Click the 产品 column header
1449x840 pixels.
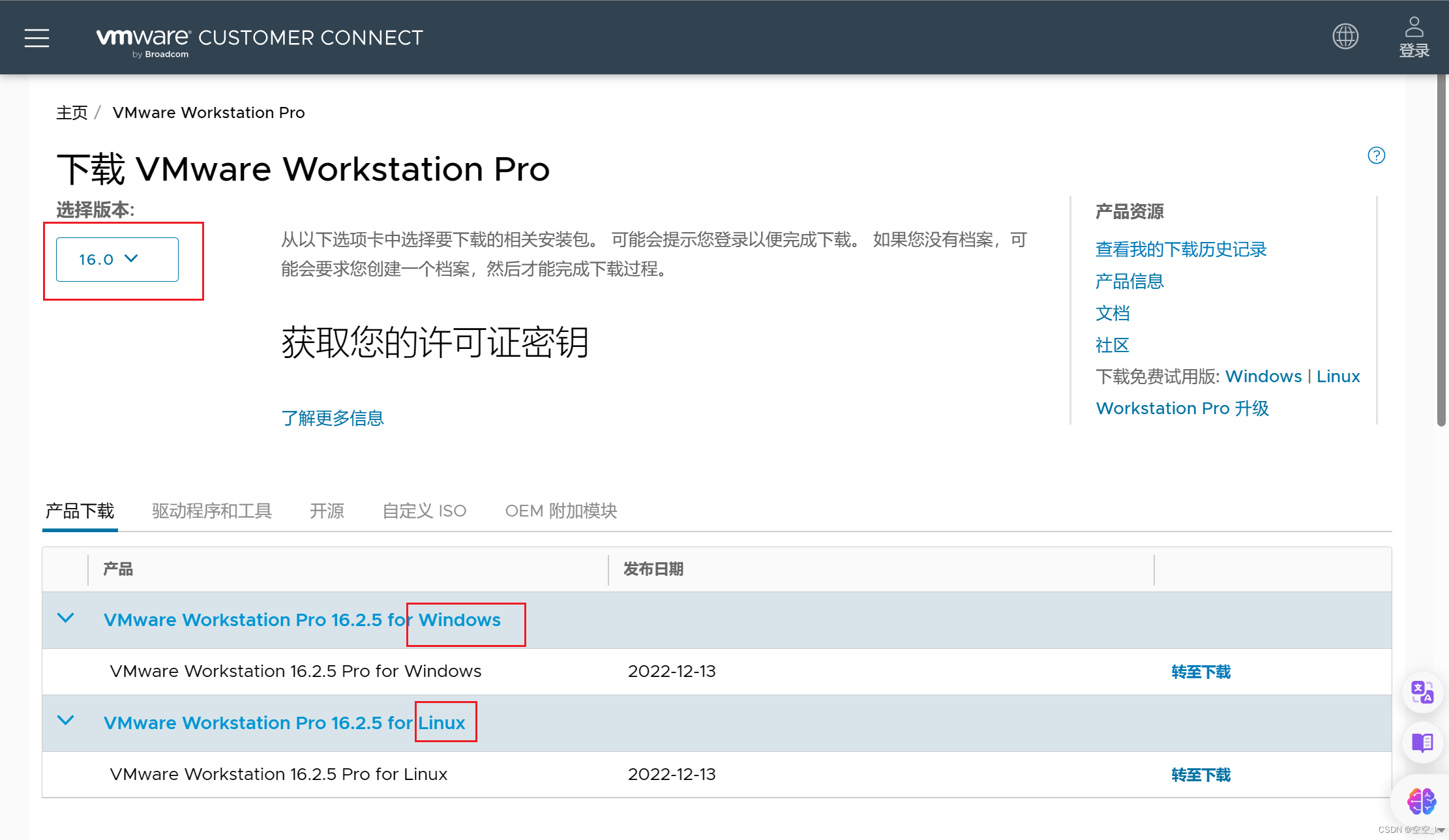[x=118, y=569]
